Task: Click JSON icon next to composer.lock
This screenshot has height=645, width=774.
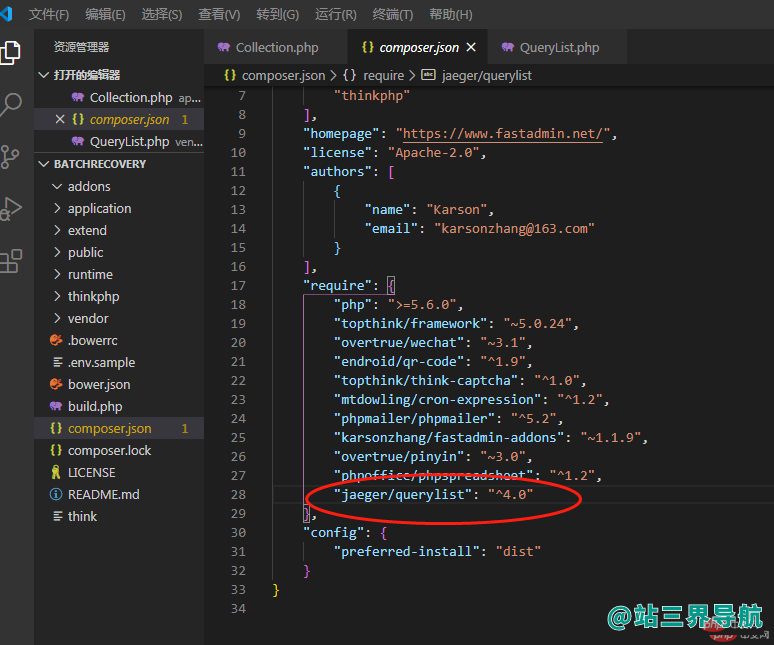Action: point(56,450)
